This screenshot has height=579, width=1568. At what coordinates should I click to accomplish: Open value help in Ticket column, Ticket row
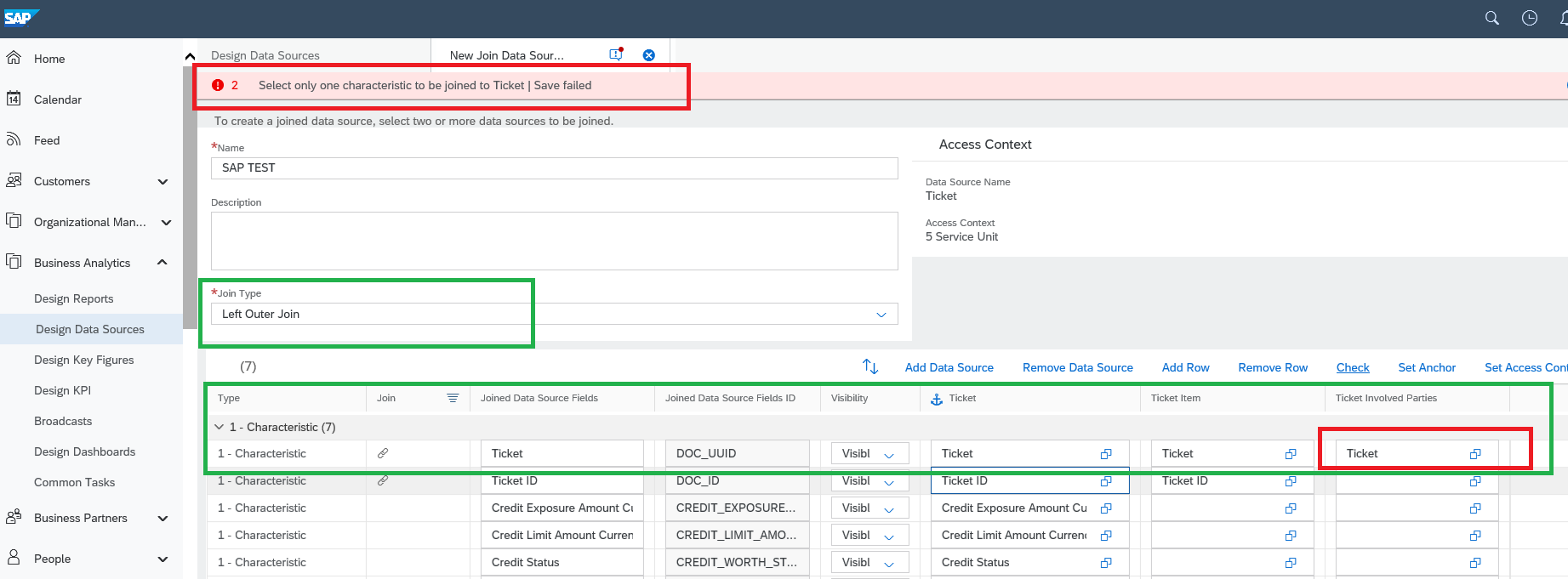coord(1106,454)
